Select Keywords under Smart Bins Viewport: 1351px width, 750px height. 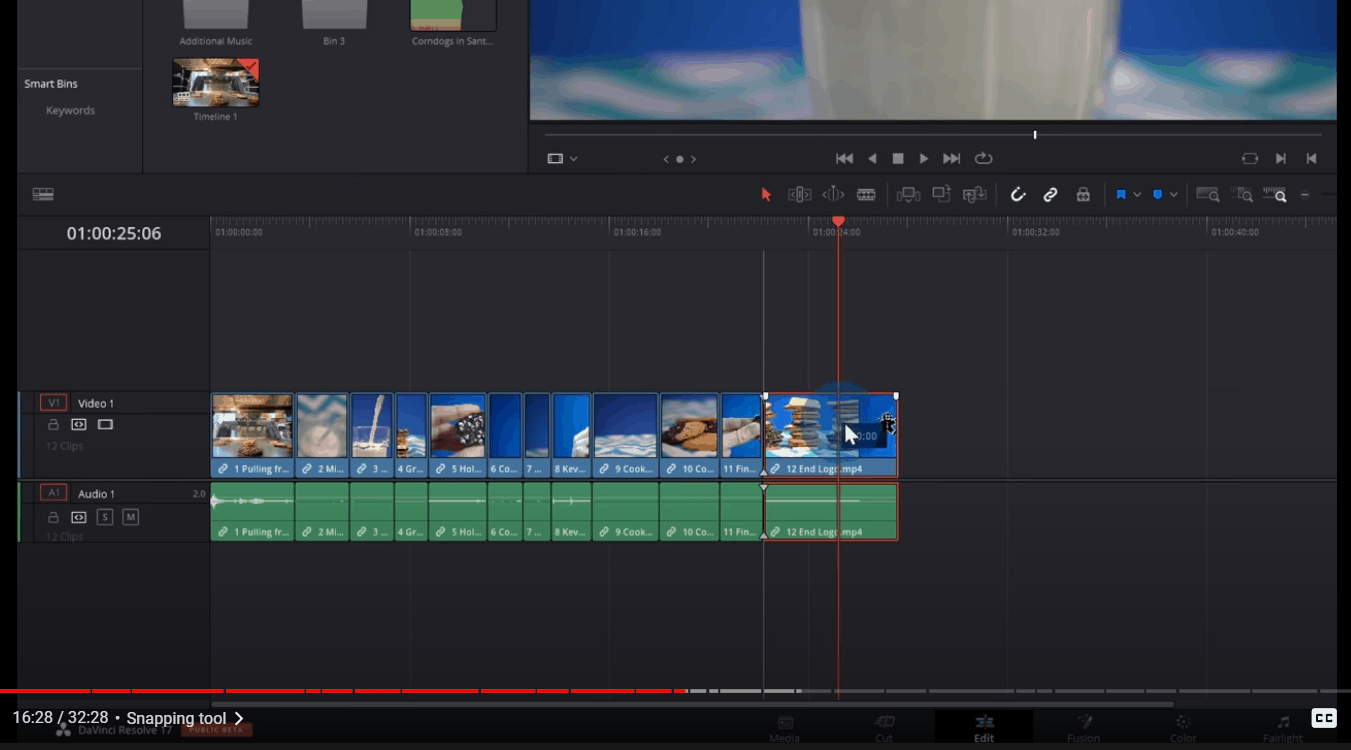click(x=70, y=111)
